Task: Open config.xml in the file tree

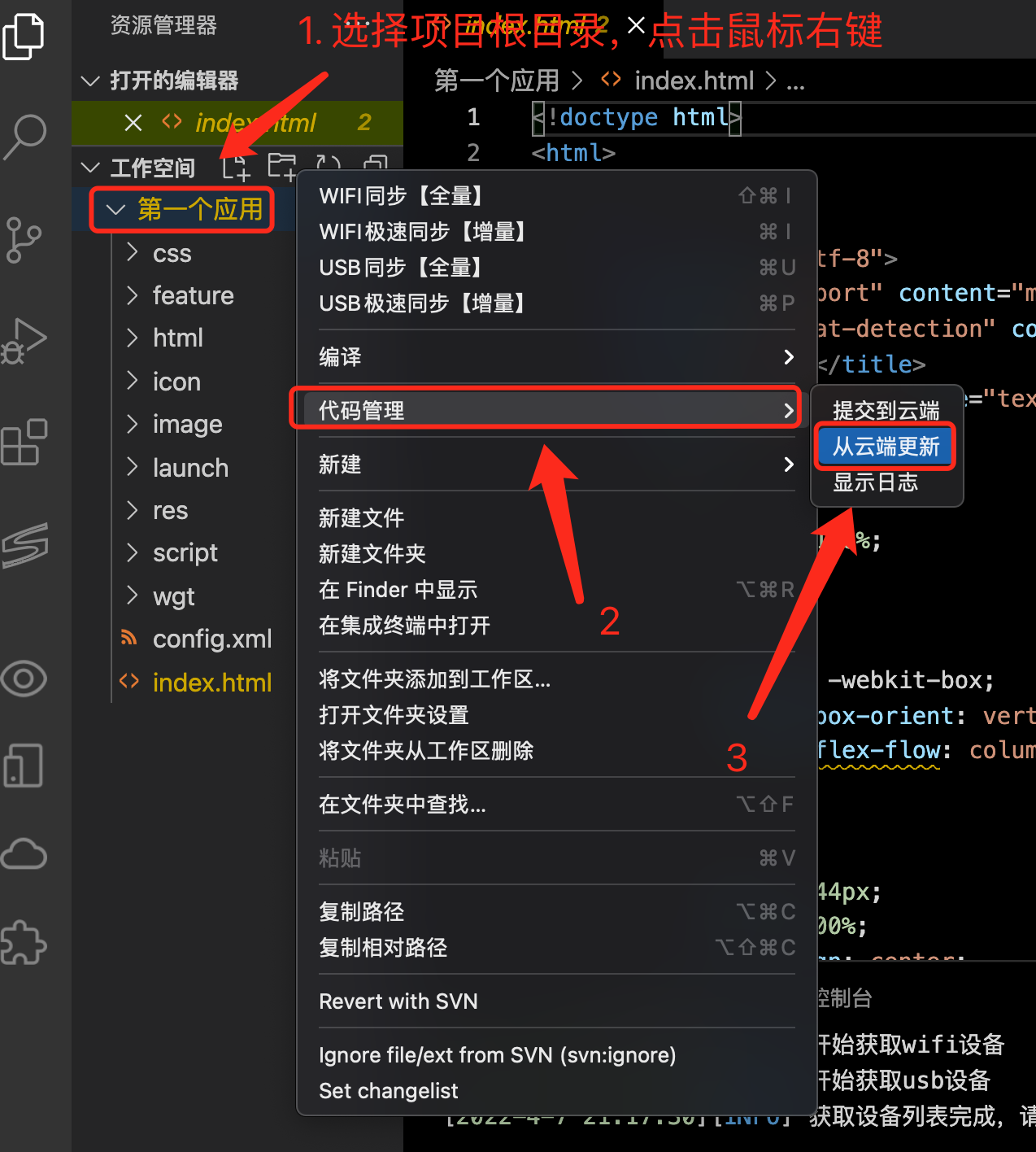Action: pos(212,639)
